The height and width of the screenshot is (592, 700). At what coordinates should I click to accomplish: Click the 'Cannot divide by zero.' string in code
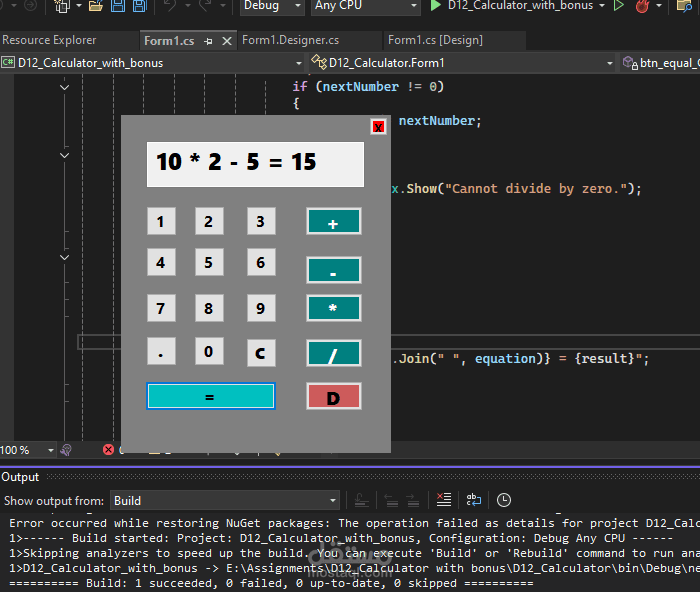[x=536, y=189]
